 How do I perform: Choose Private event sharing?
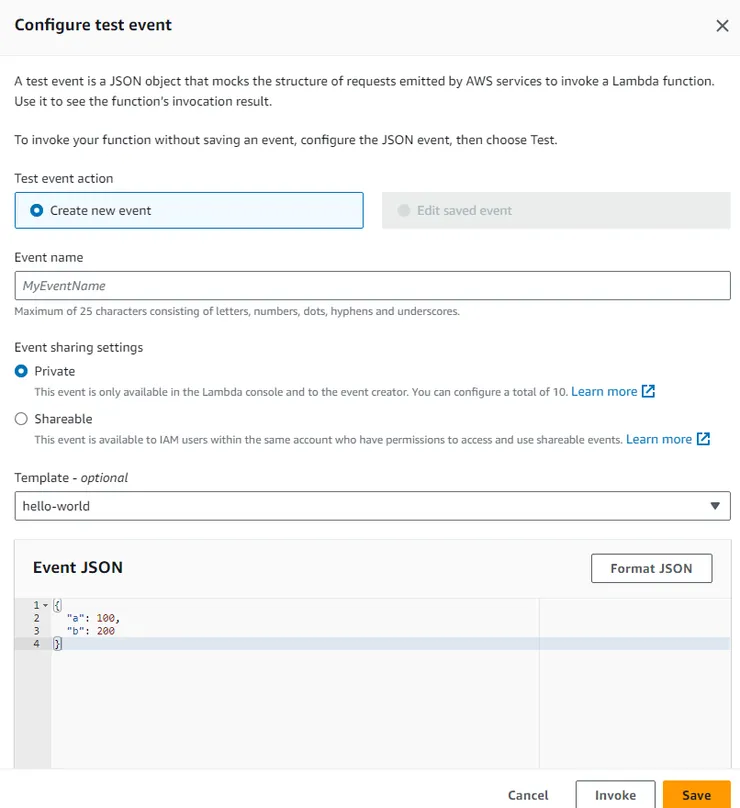(x=21, y=371)
